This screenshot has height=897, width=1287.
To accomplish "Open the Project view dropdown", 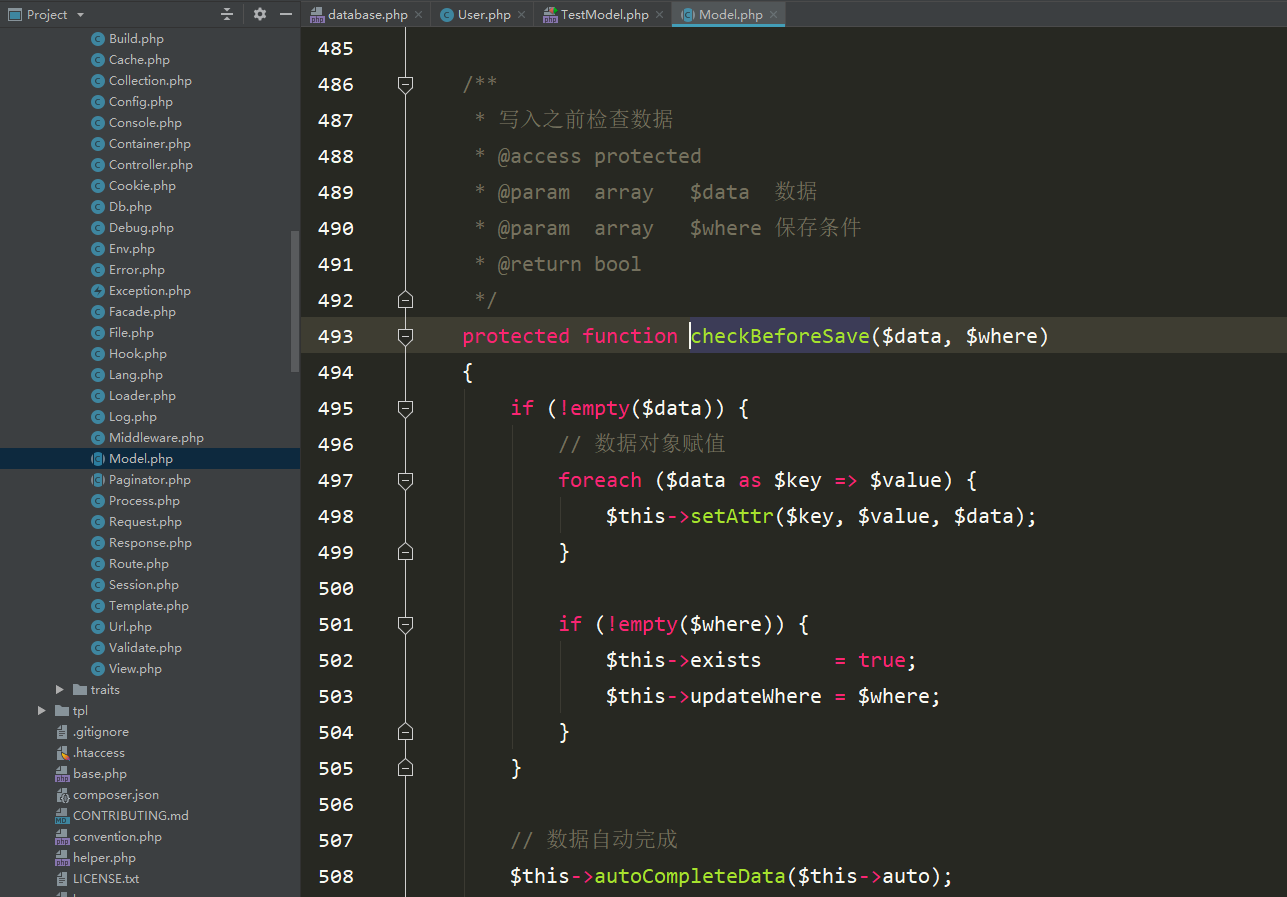I will [x=80, y=14].
